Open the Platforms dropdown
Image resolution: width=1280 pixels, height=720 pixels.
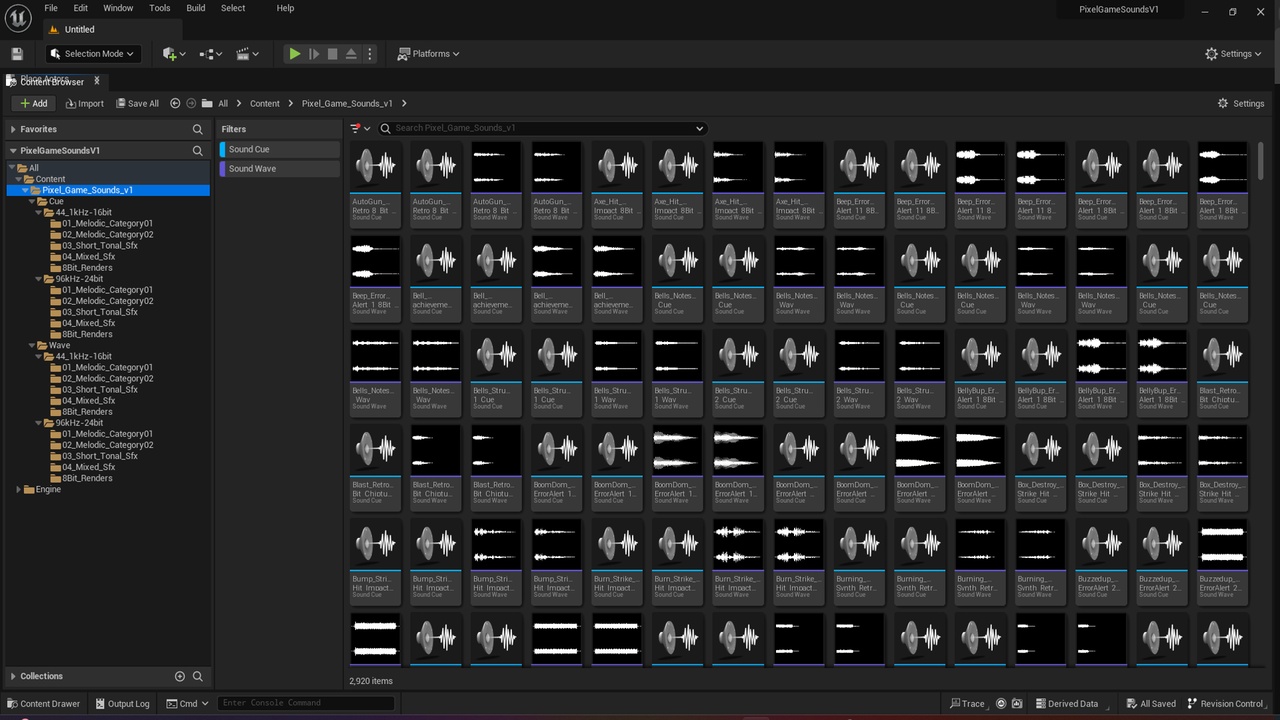click(x=428, y=54)
